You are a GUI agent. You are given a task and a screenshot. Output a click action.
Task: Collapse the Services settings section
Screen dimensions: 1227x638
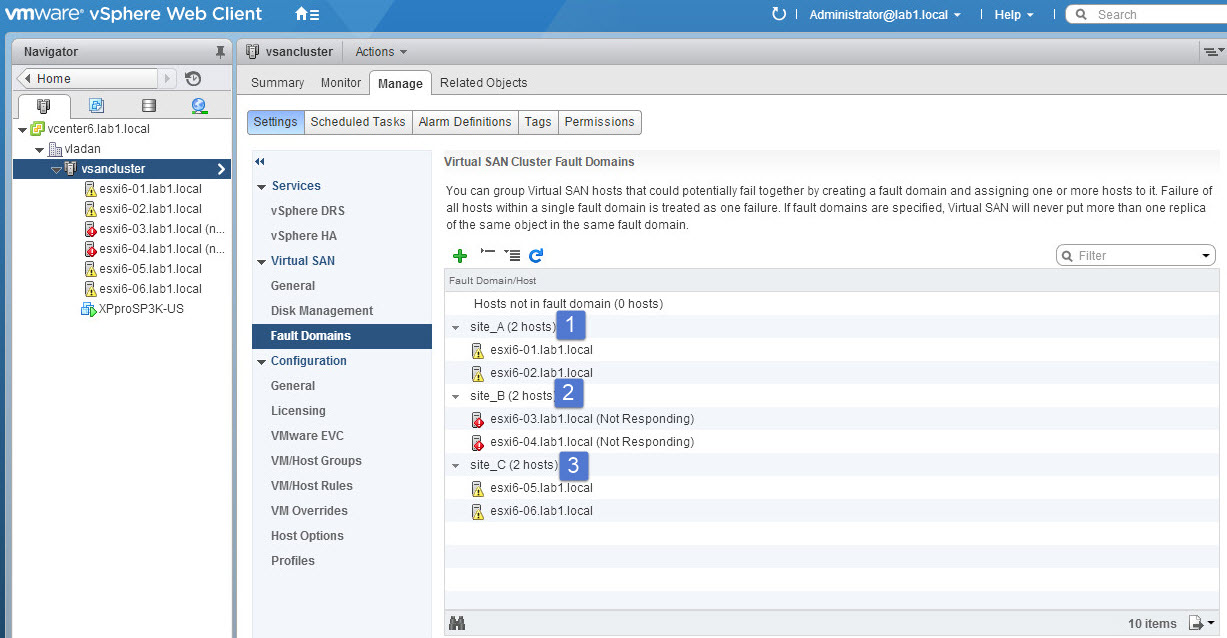(x=262, y=186)
